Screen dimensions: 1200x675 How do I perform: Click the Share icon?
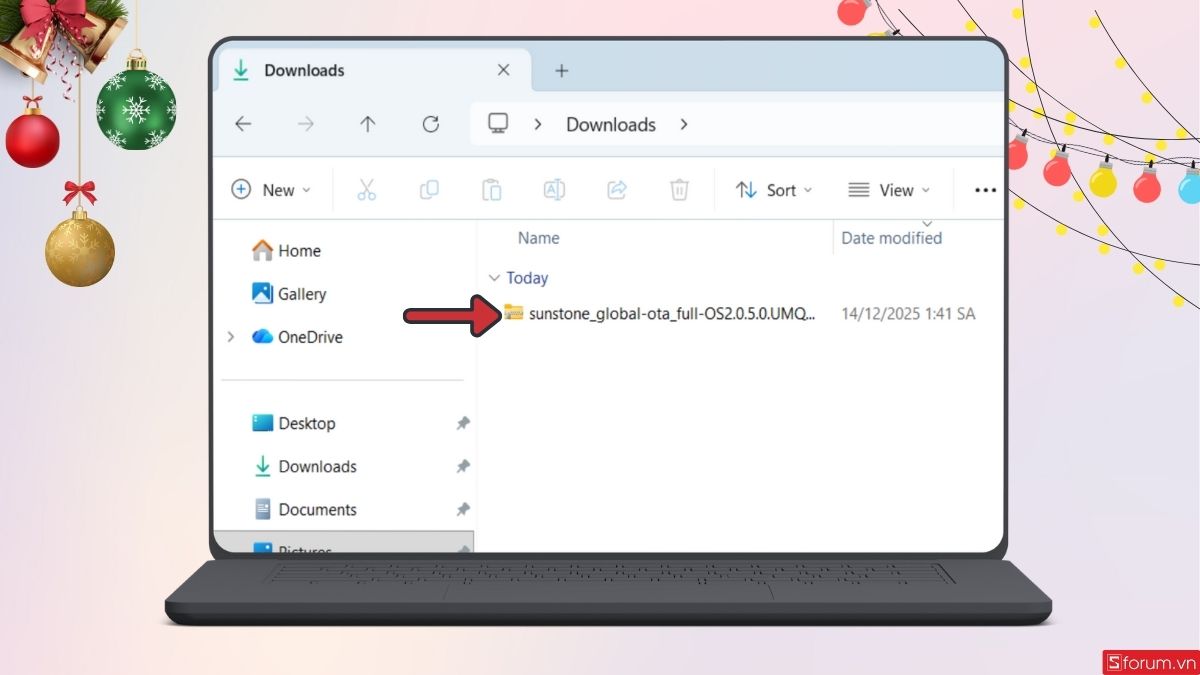point(617,189)
